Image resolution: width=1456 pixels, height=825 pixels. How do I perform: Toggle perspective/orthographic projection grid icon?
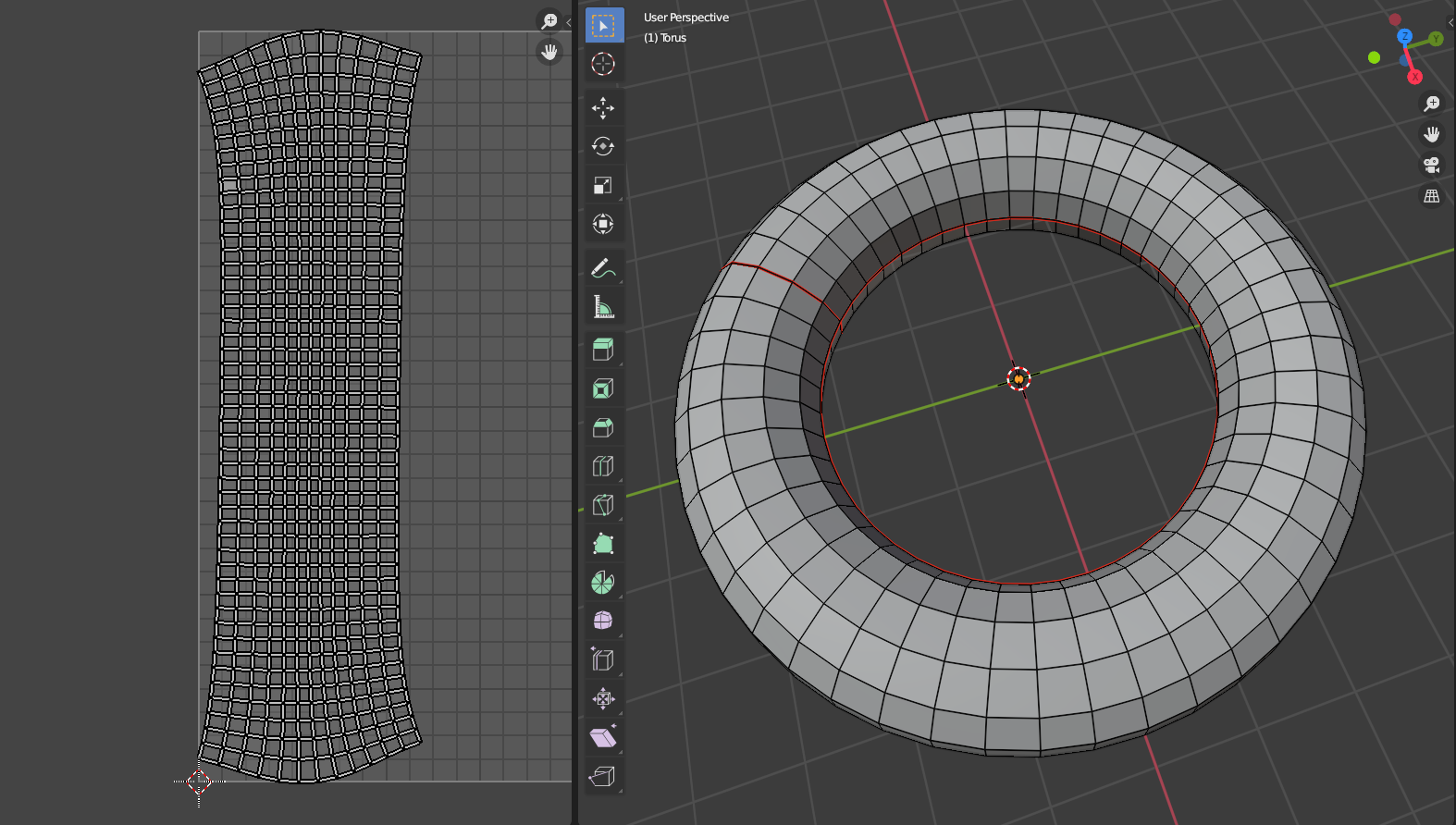1432,196
